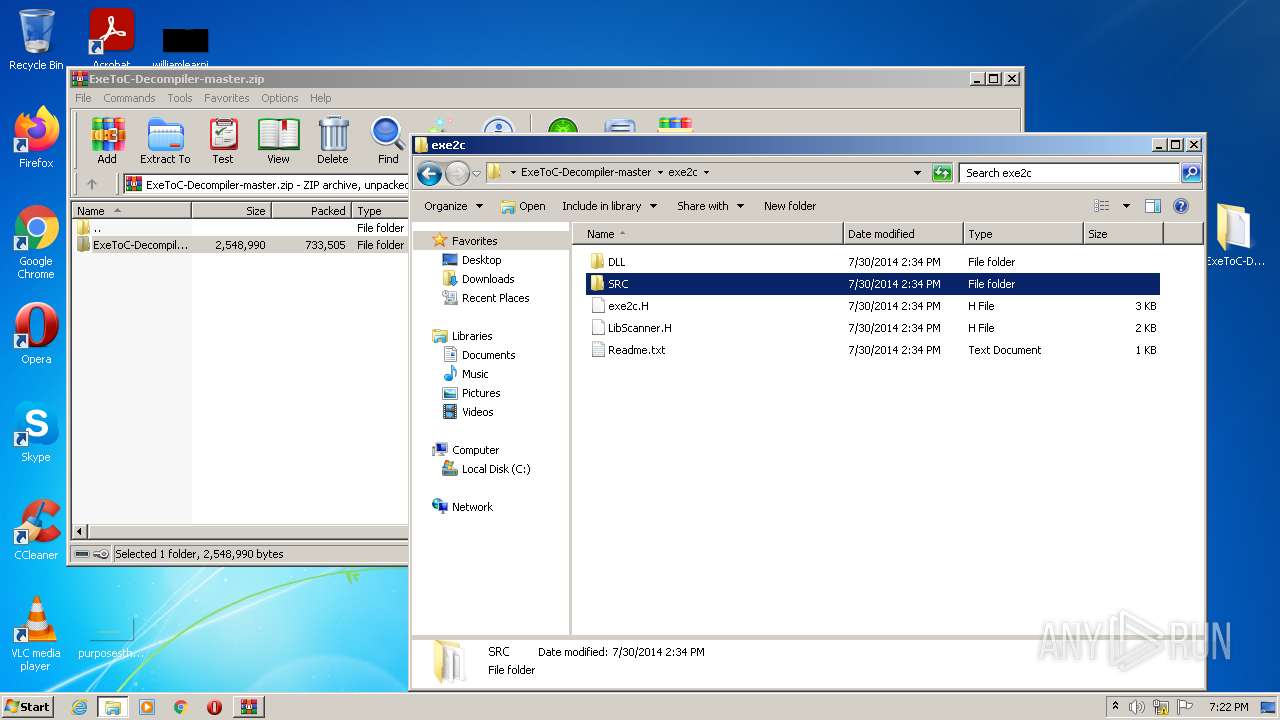
Task: Sort Explorer files by Type column
Action: click(x=1024, y=234)
